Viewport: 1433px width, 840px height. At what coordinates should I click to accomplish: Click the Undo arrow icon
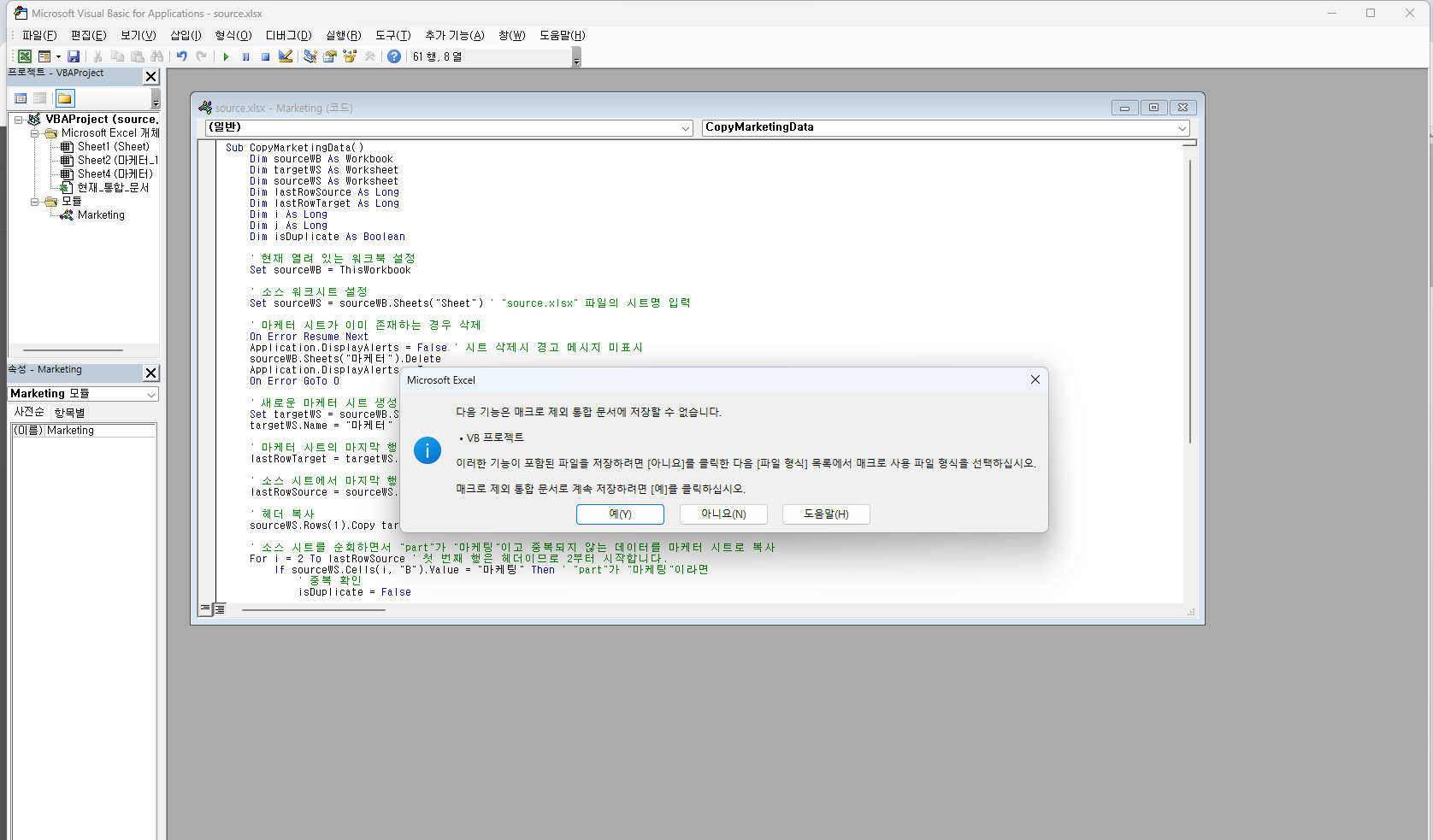pos(182,56)
